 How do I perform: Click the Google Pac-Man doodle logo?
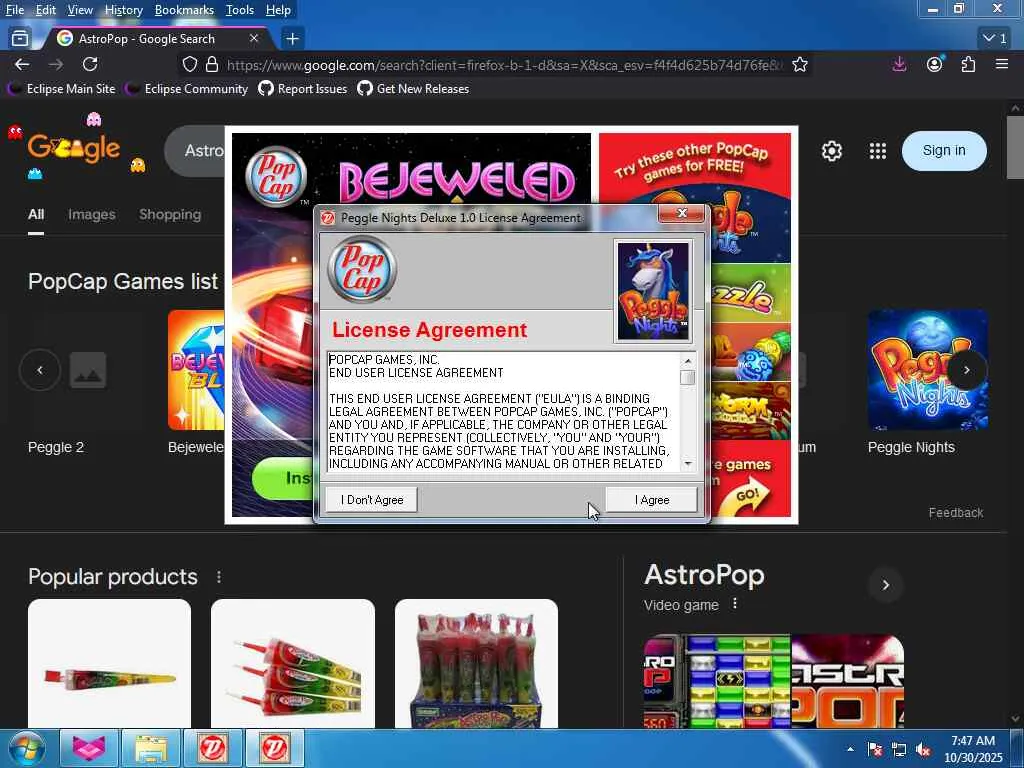(x=74, y=148)
